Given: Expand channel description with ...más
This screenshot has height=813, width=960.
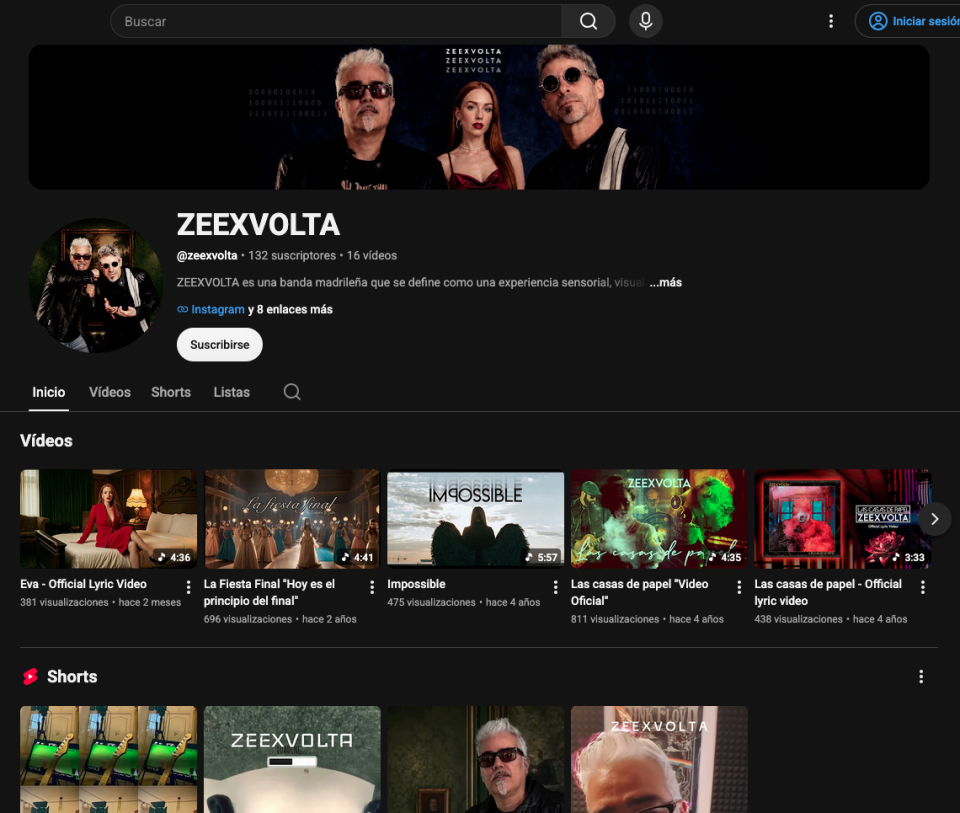Looking at the screenshot, I should coord(666,282).
